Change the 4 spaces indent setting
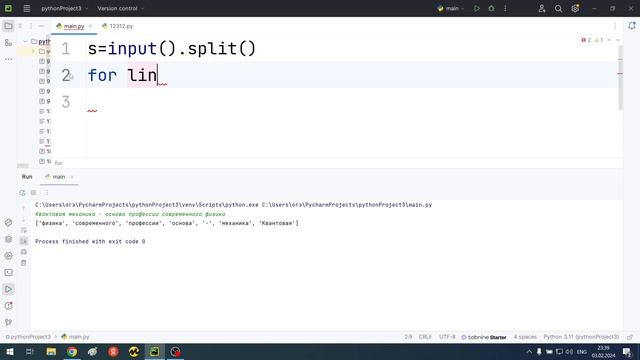Screen dimensions: 640x360 (x=525, y=337)
